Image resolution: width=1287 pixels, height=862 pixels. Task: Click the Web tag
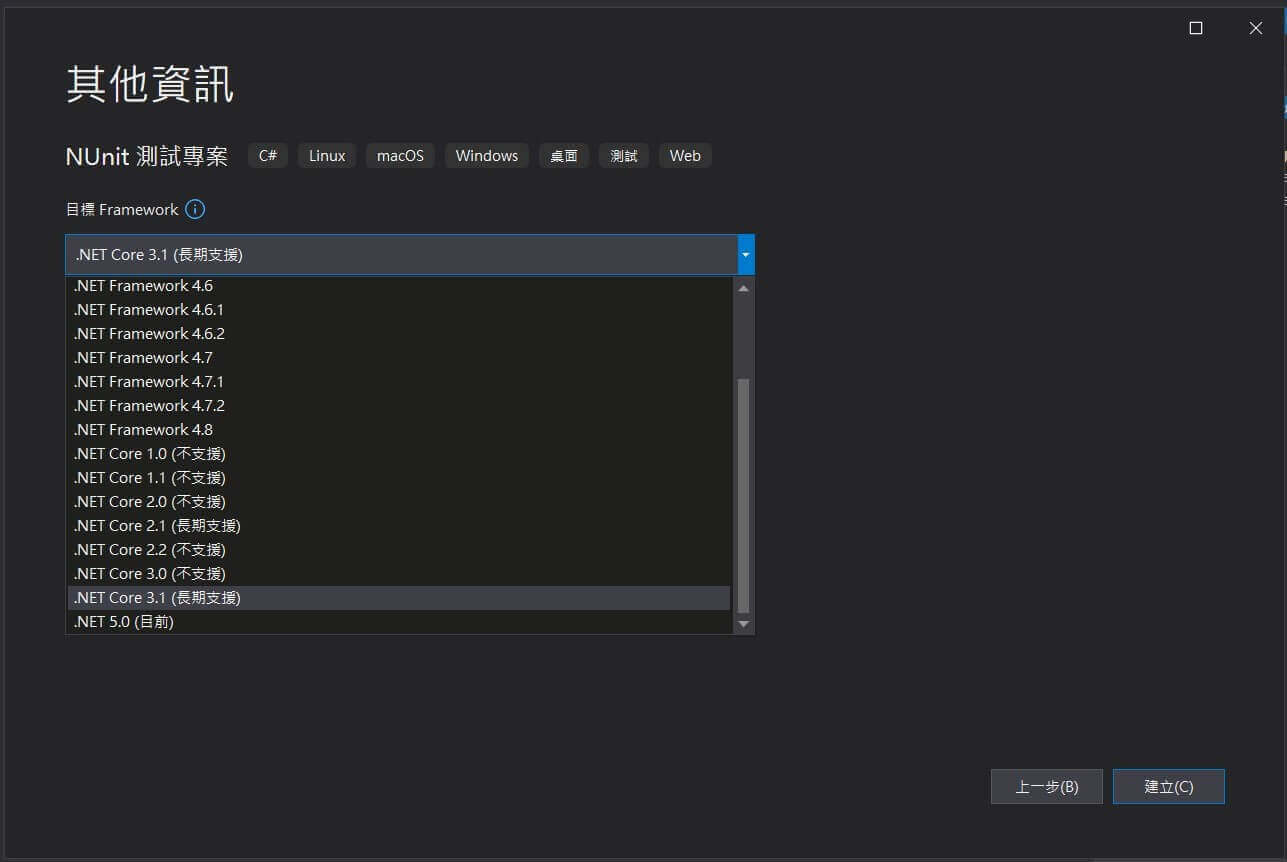[685, 156]
